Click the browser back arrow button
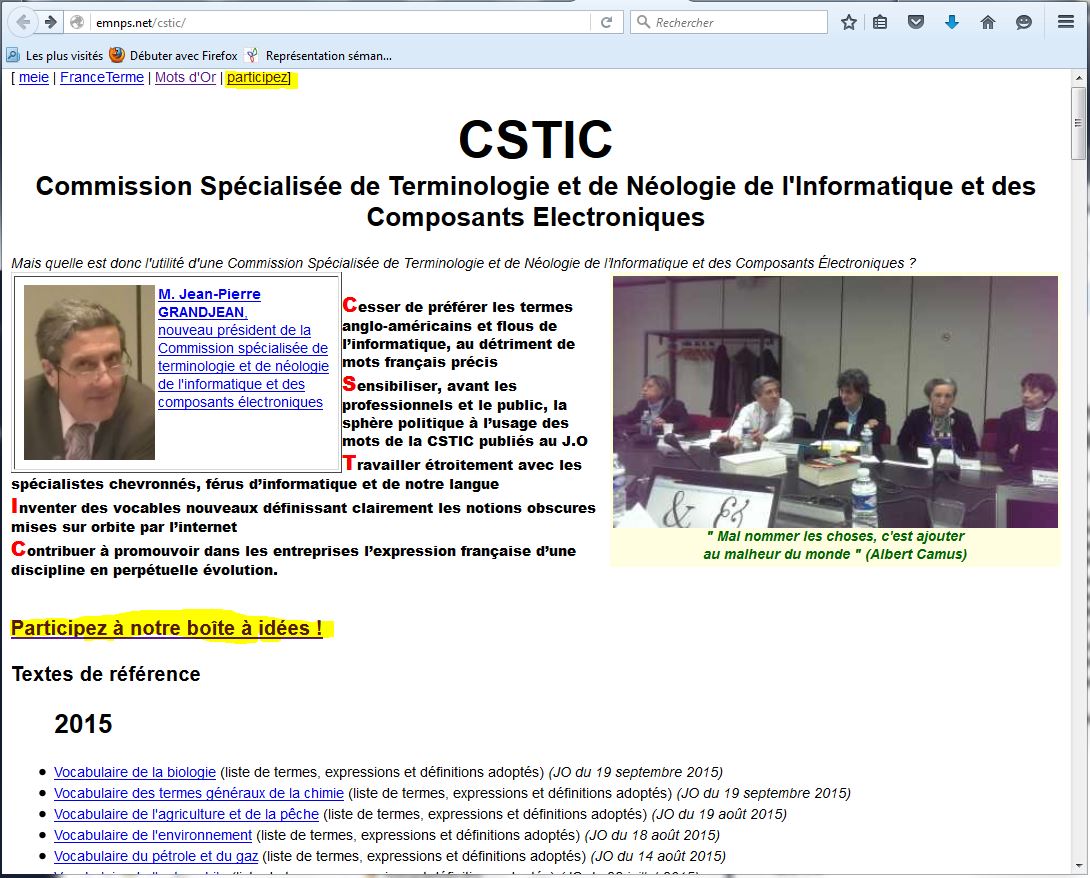Viewport: 1090px width, 878px height. coord(22,22)
